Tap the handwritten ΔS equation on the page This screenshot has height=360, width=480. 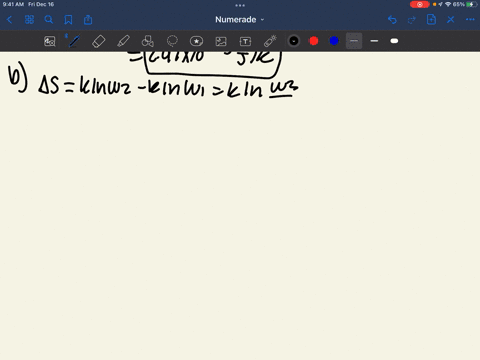click(169, 88)
